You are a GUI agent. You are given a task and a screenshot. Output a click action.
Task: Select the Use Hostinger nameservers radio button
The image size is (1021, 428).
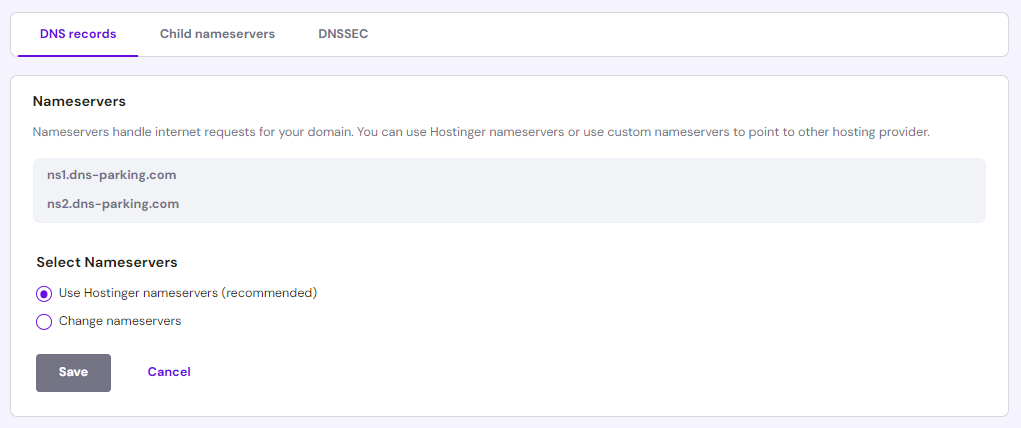click(44, 294)
